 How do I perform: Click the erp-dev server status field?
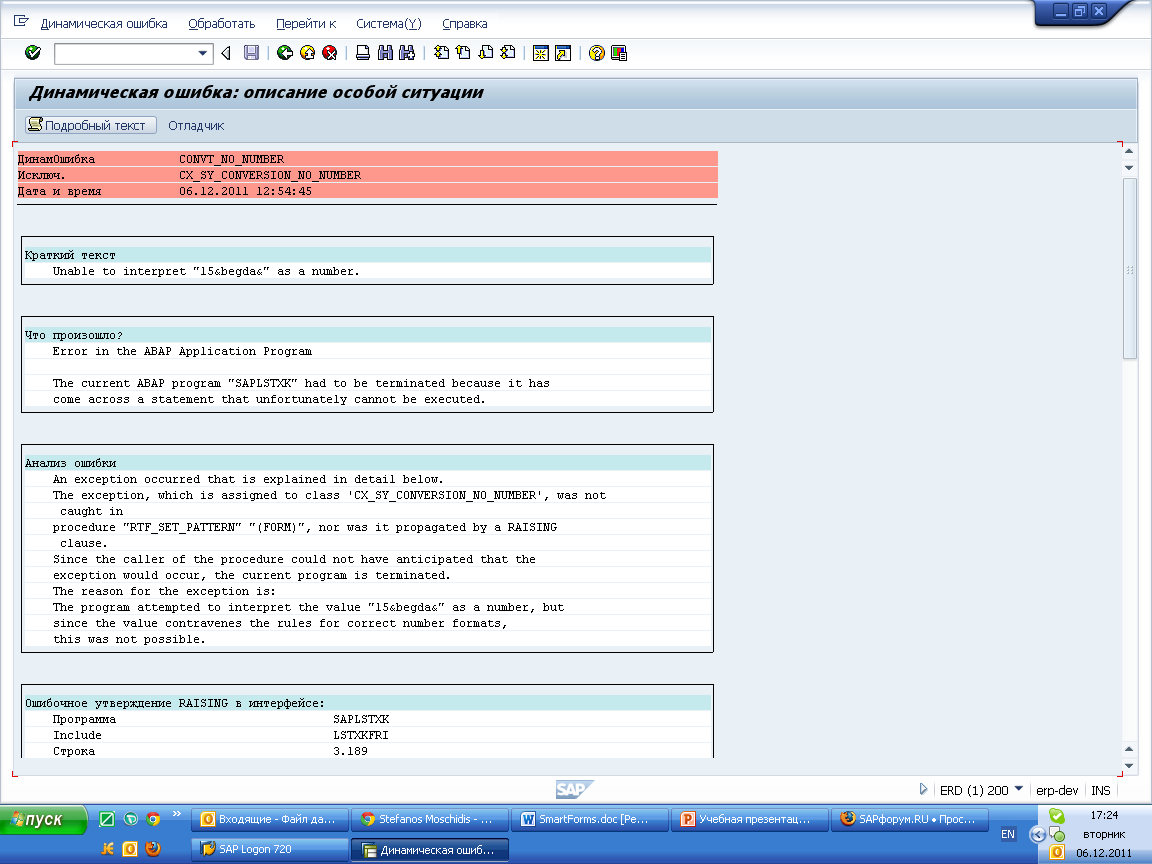[x=1056, y=791]
